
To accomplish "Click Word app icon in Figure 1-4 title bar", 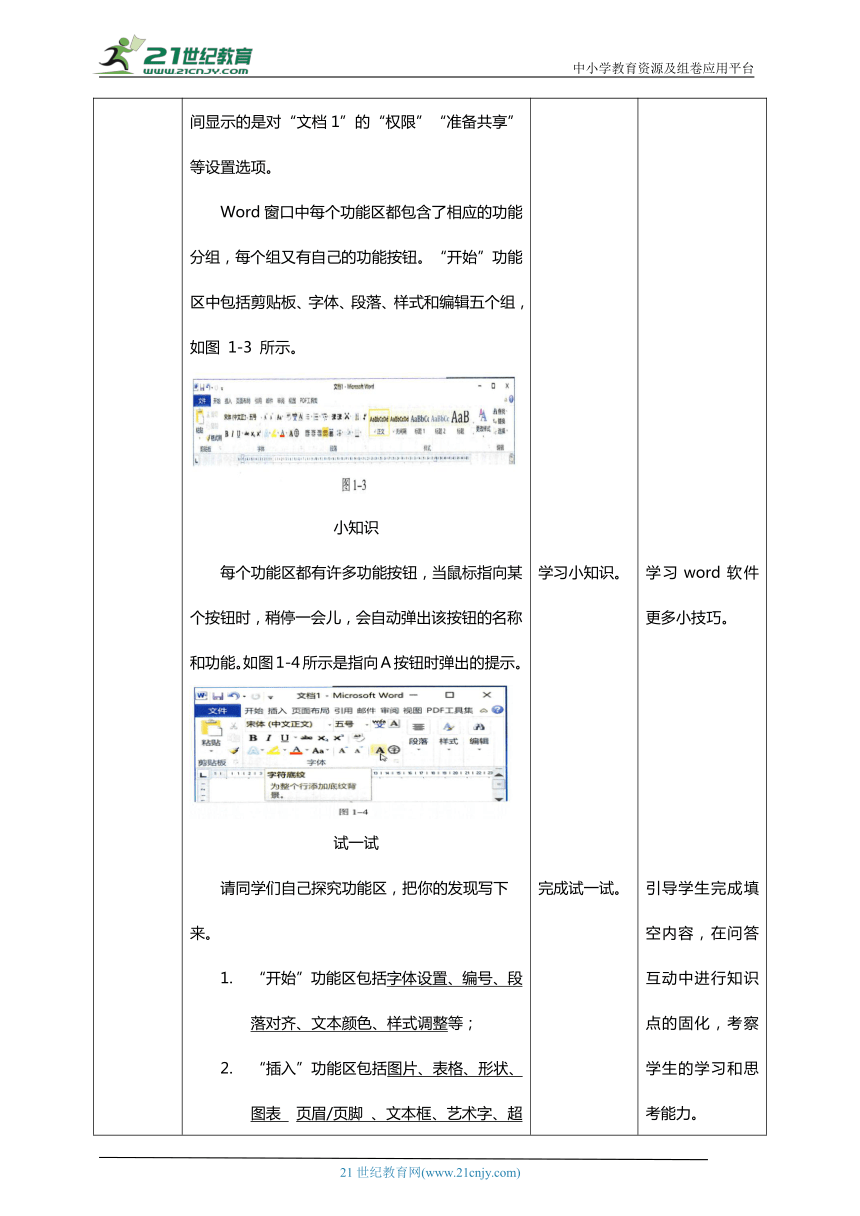I will pos(202,695).
